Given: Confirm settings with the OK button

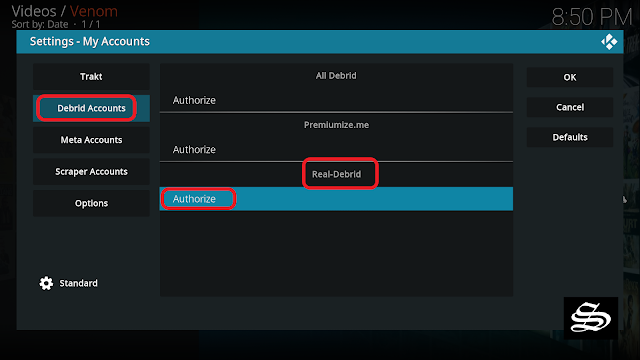Looking at the screenshot, I should pos(570,77).
